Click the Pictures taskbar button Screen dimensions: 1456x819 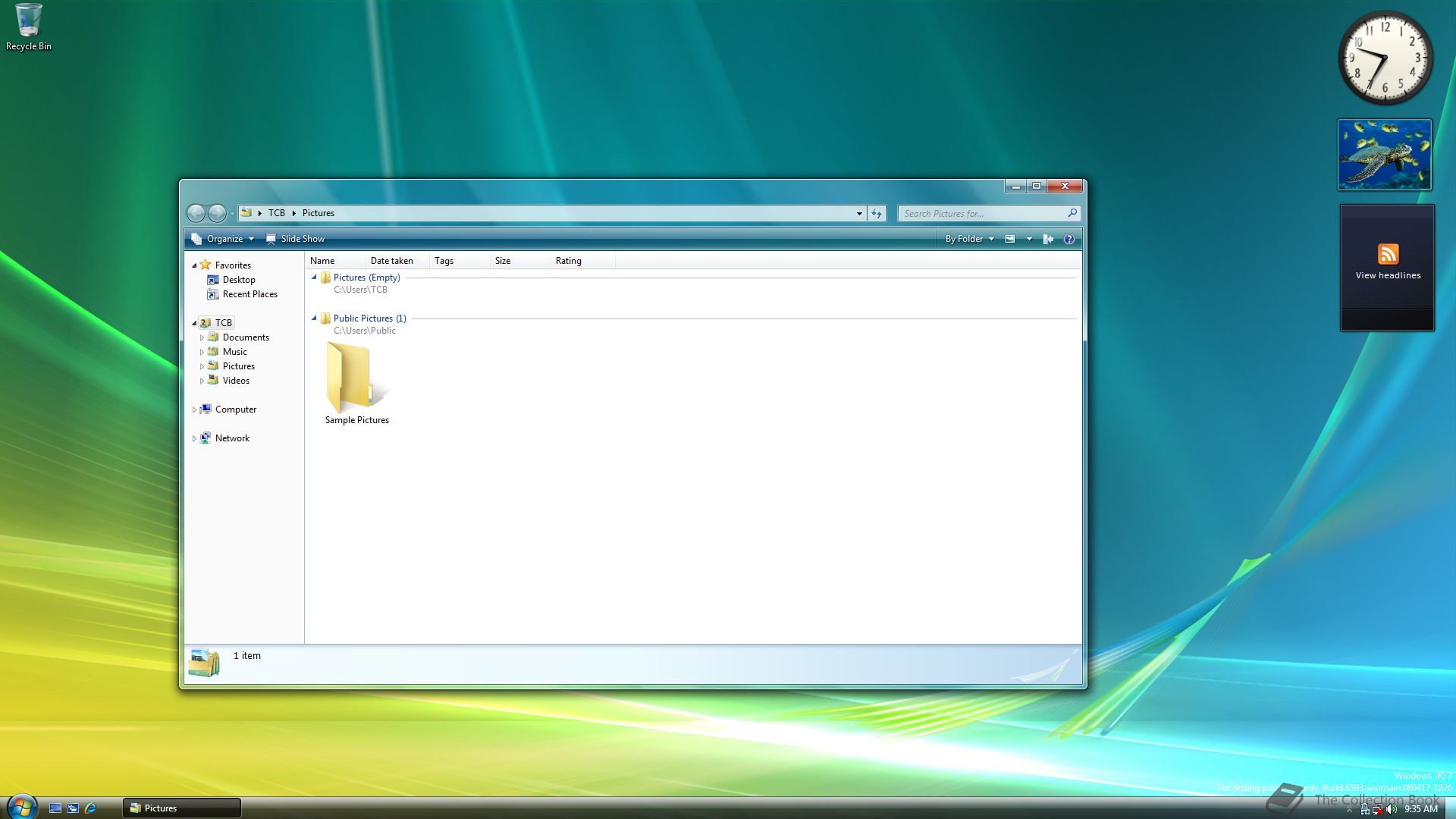[182, 808]
